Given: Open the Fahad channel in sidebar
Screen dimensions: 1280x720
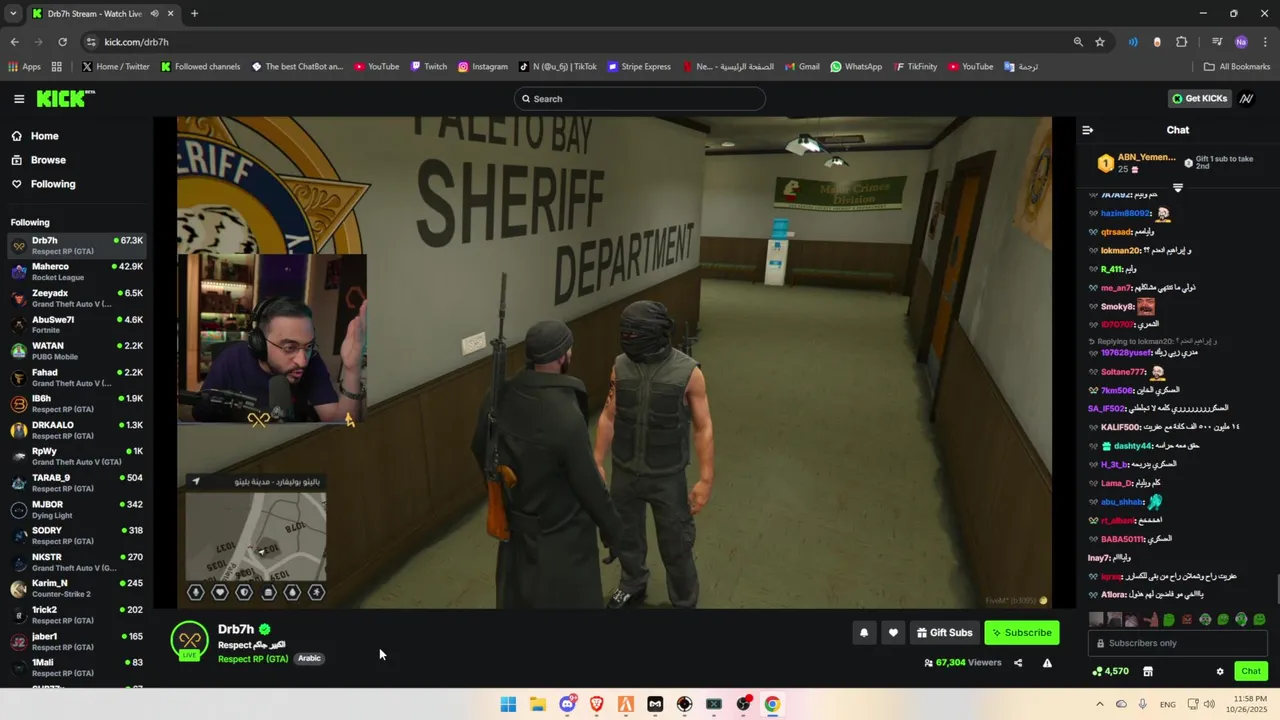Looking at the screenshot, I should coord(77,378).
